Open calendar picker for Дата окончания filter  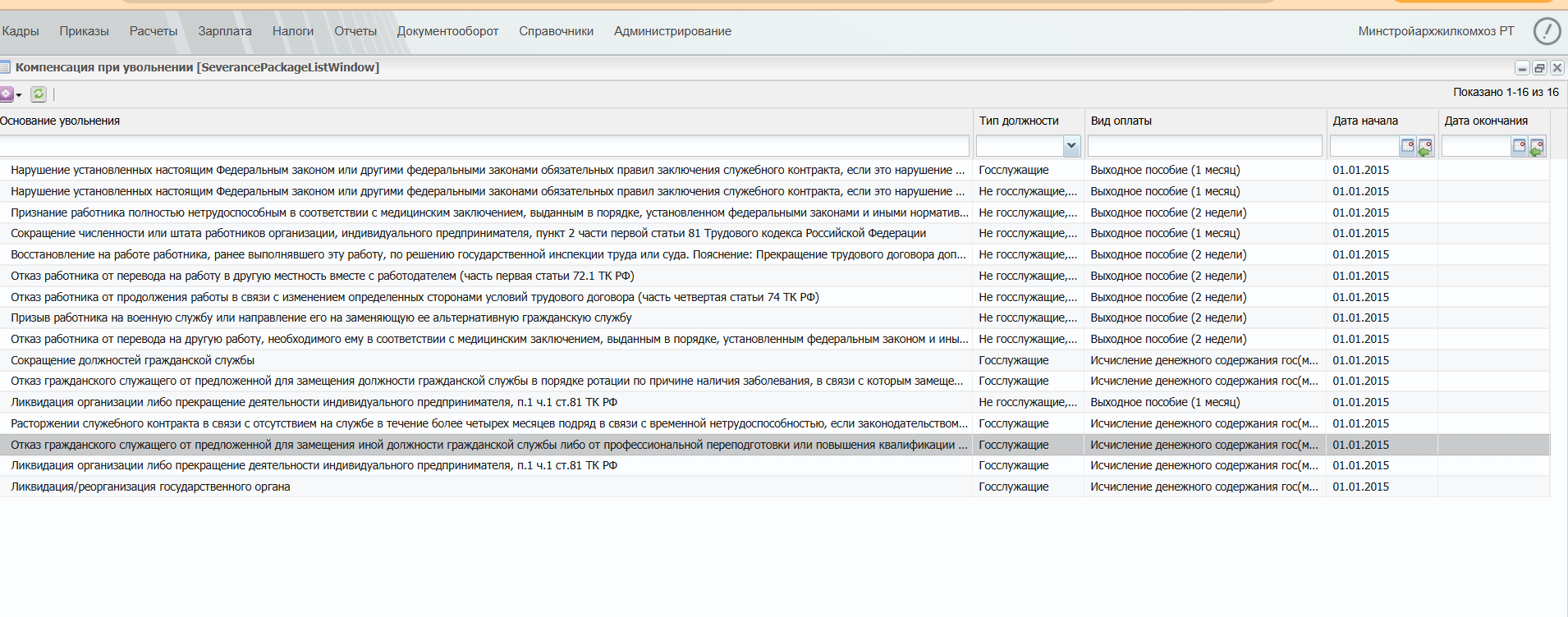coord(1519,146)
